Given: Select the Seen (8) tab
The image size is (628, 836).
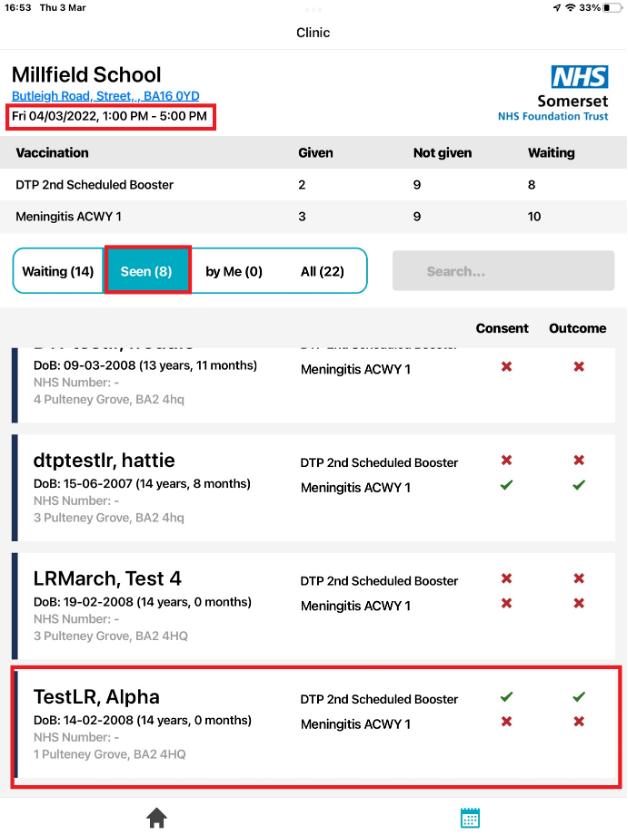Looking at the screenshot, I should tap(147, 271).
